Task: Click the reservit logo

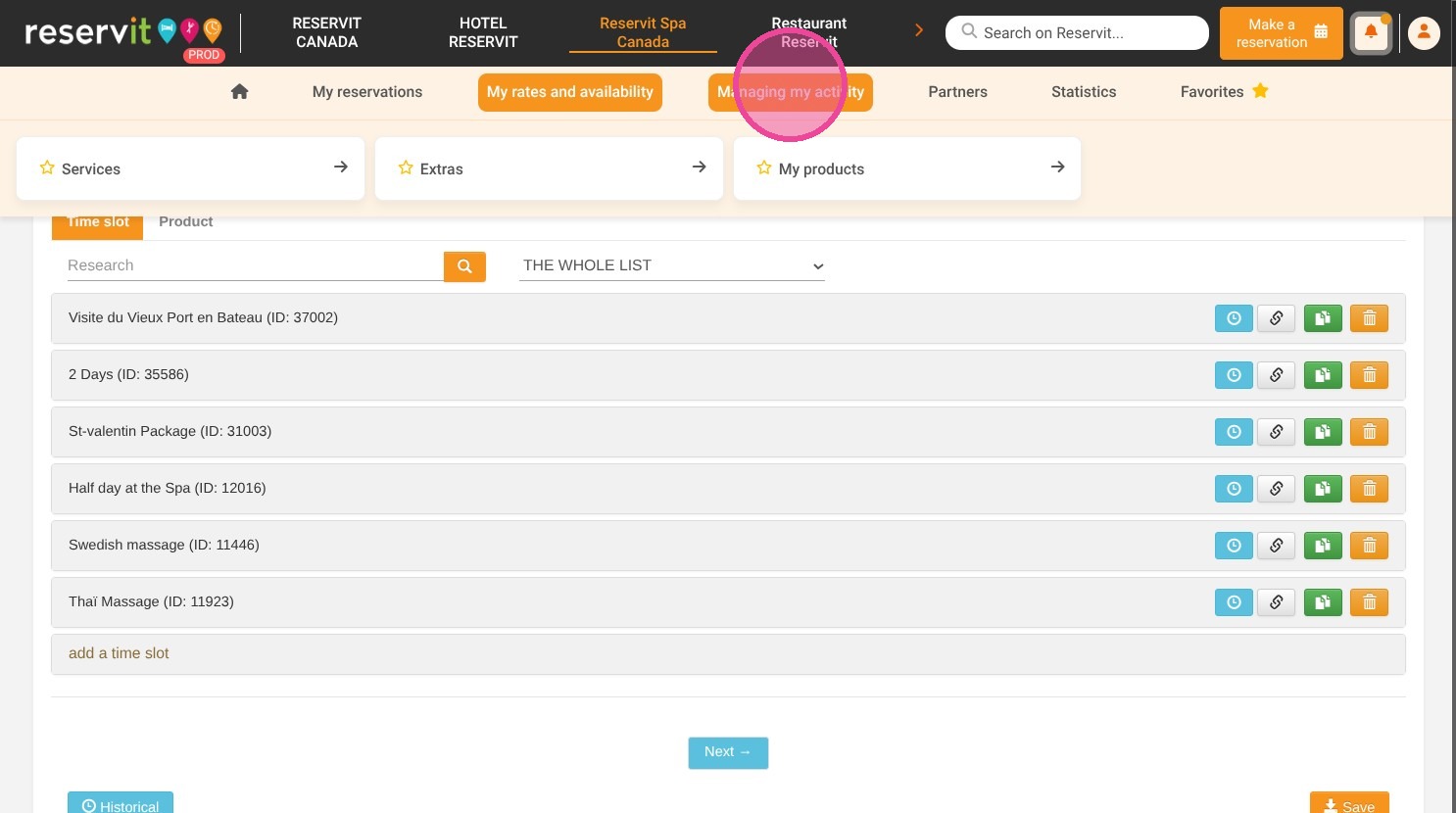Action: (124, 33)
